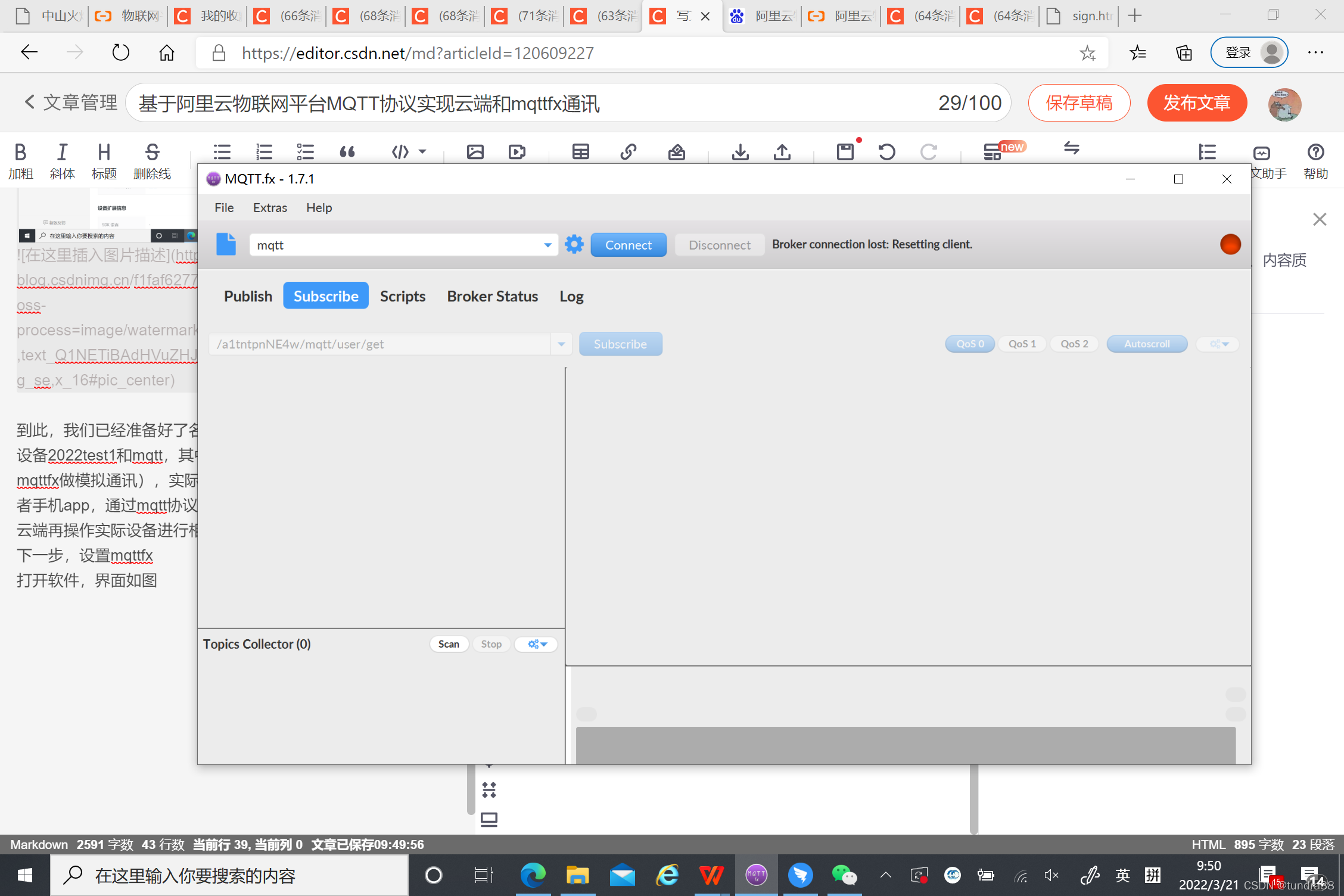This screenshot has height=896, width=1344.
Task: Insert image using editor toolbar icon
Action: tap(475, 153)
